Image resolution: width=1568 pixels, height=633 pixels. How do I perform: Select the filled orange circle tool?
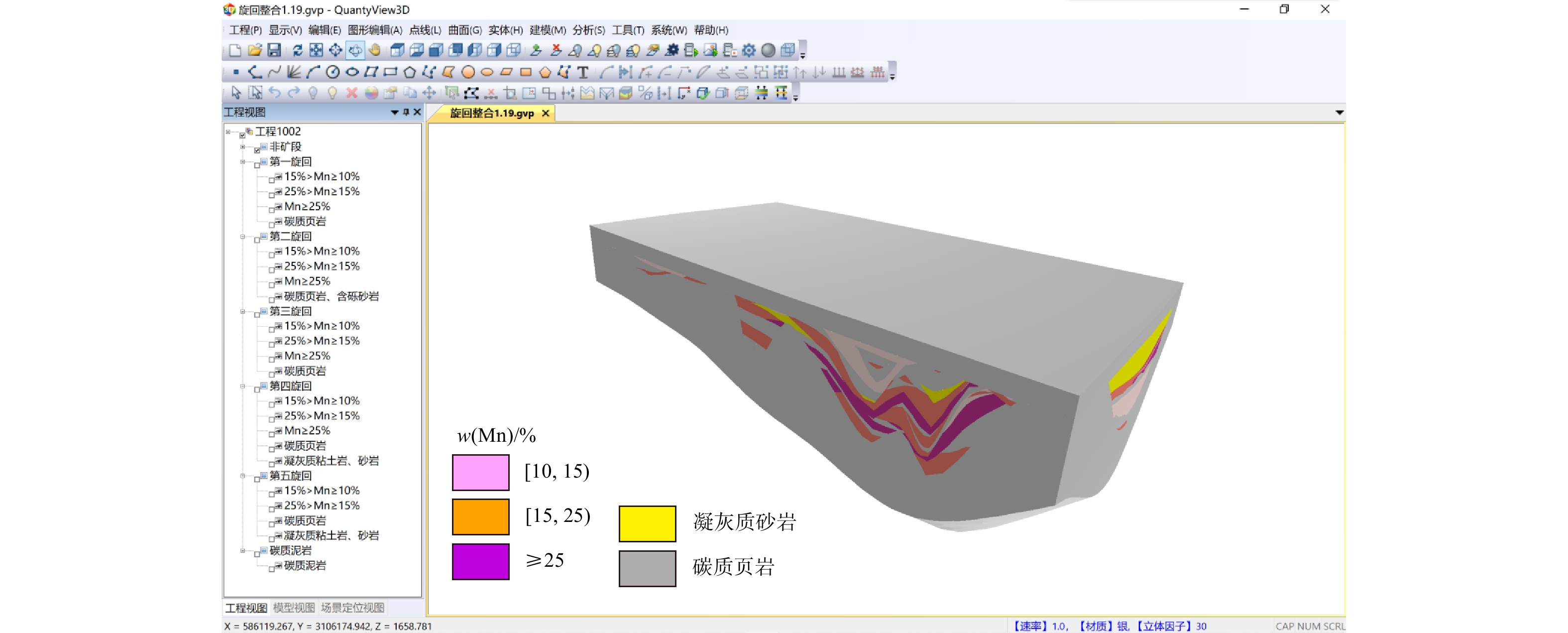pos(467,73)
